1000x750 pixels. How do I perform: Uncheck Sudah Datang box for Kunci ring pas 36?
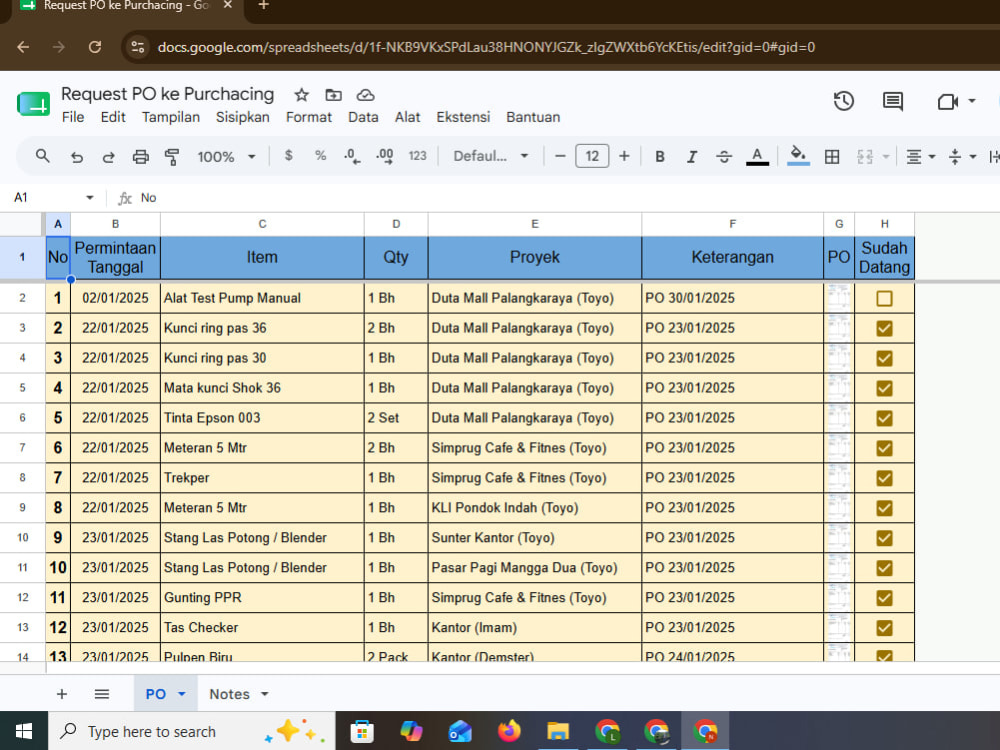point(884,328)
